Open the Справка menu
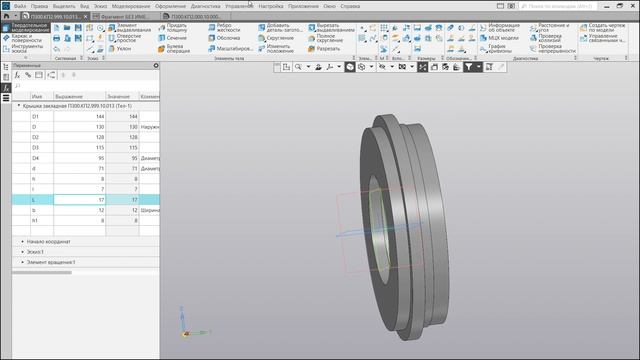 [x=350, y=6]
